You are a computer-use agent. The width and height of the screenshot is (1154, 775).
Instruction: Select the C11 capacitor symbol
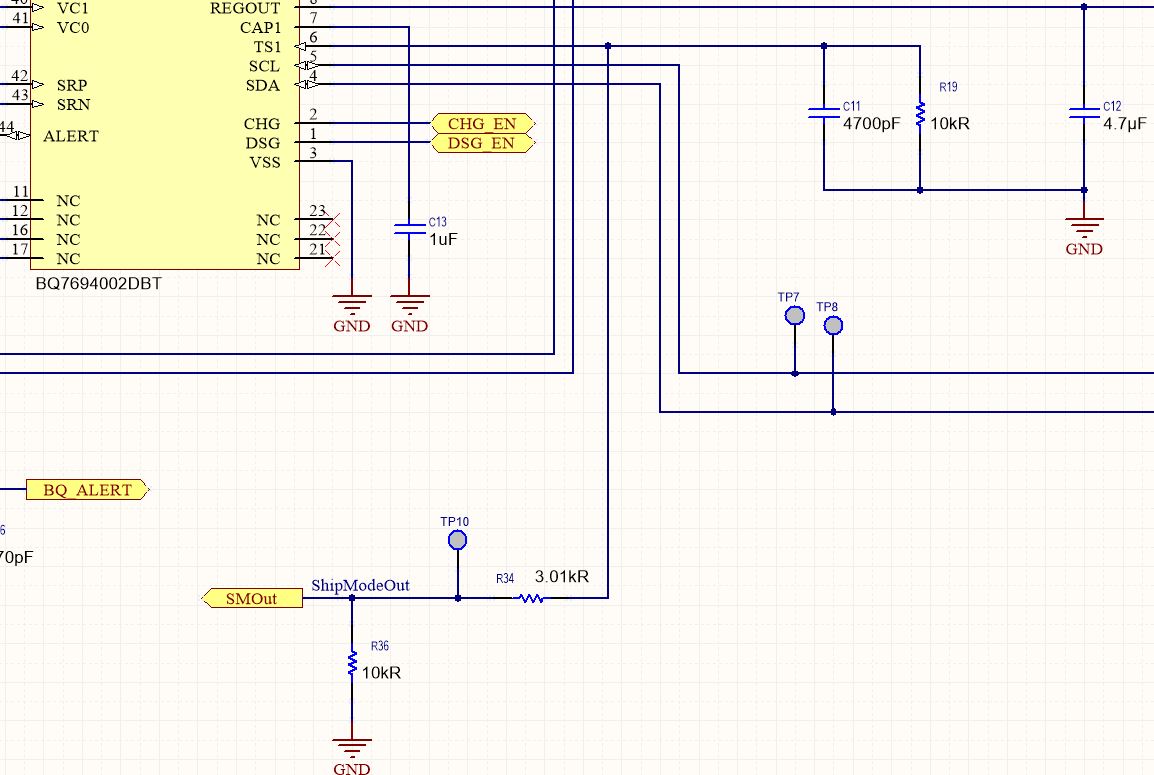[824, 113]
